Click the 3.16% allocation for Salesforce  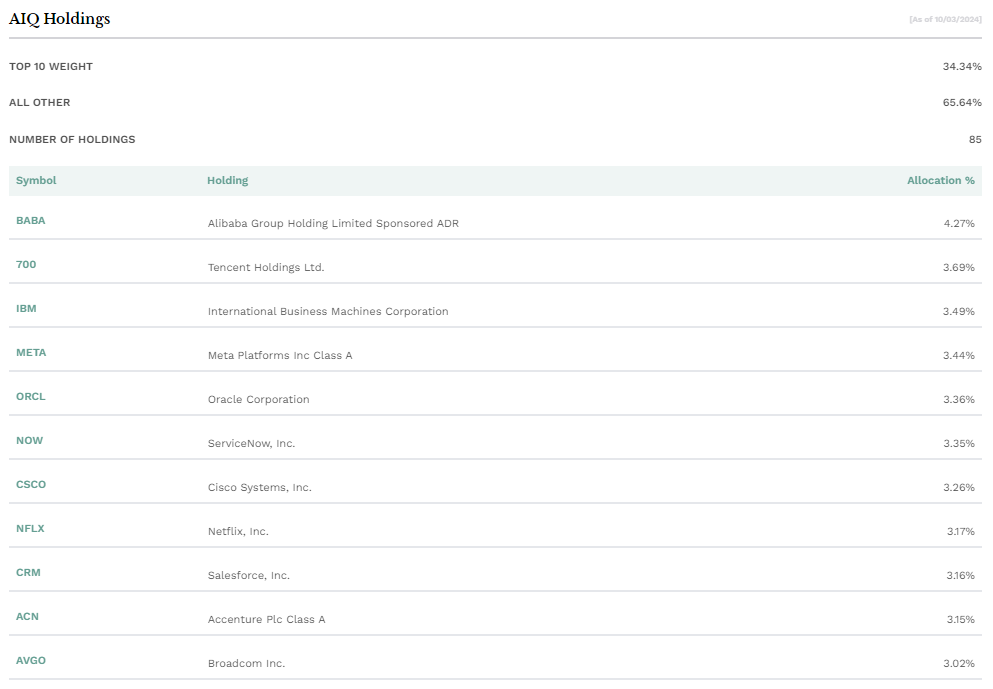961,576
